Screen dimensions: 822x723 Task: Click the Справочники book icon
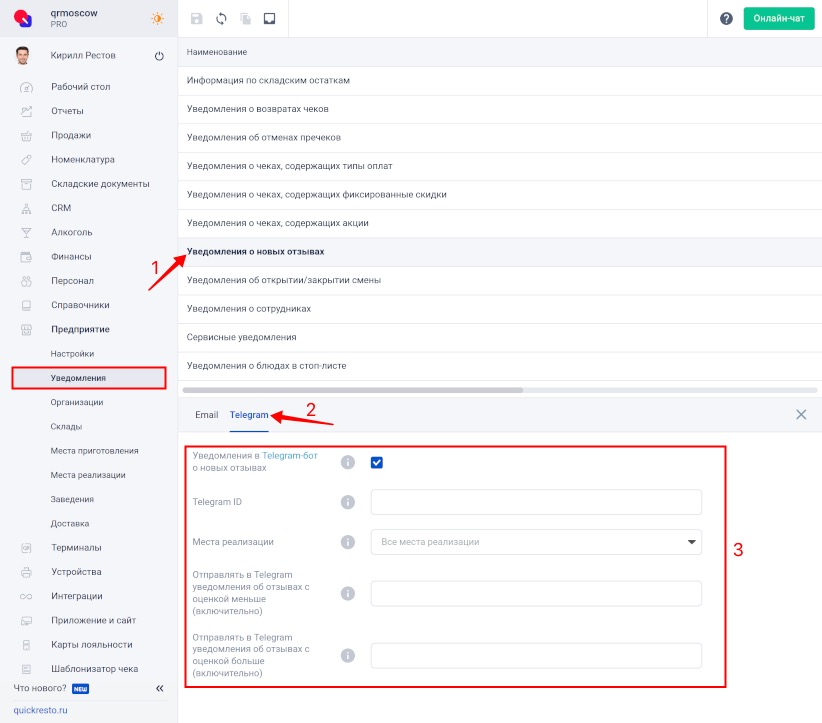pyautogui.click(x=26, y=305)
